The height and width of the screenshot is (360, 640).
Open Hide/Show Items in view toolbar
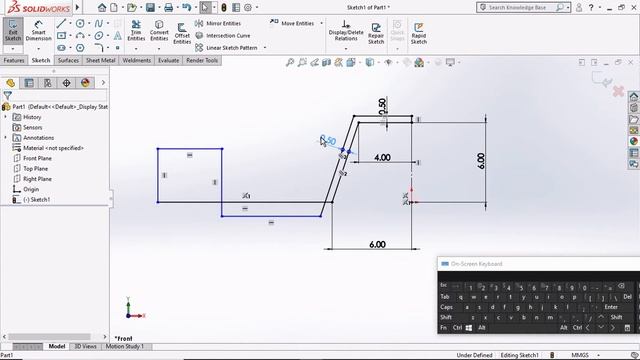(x=388, y=62)
